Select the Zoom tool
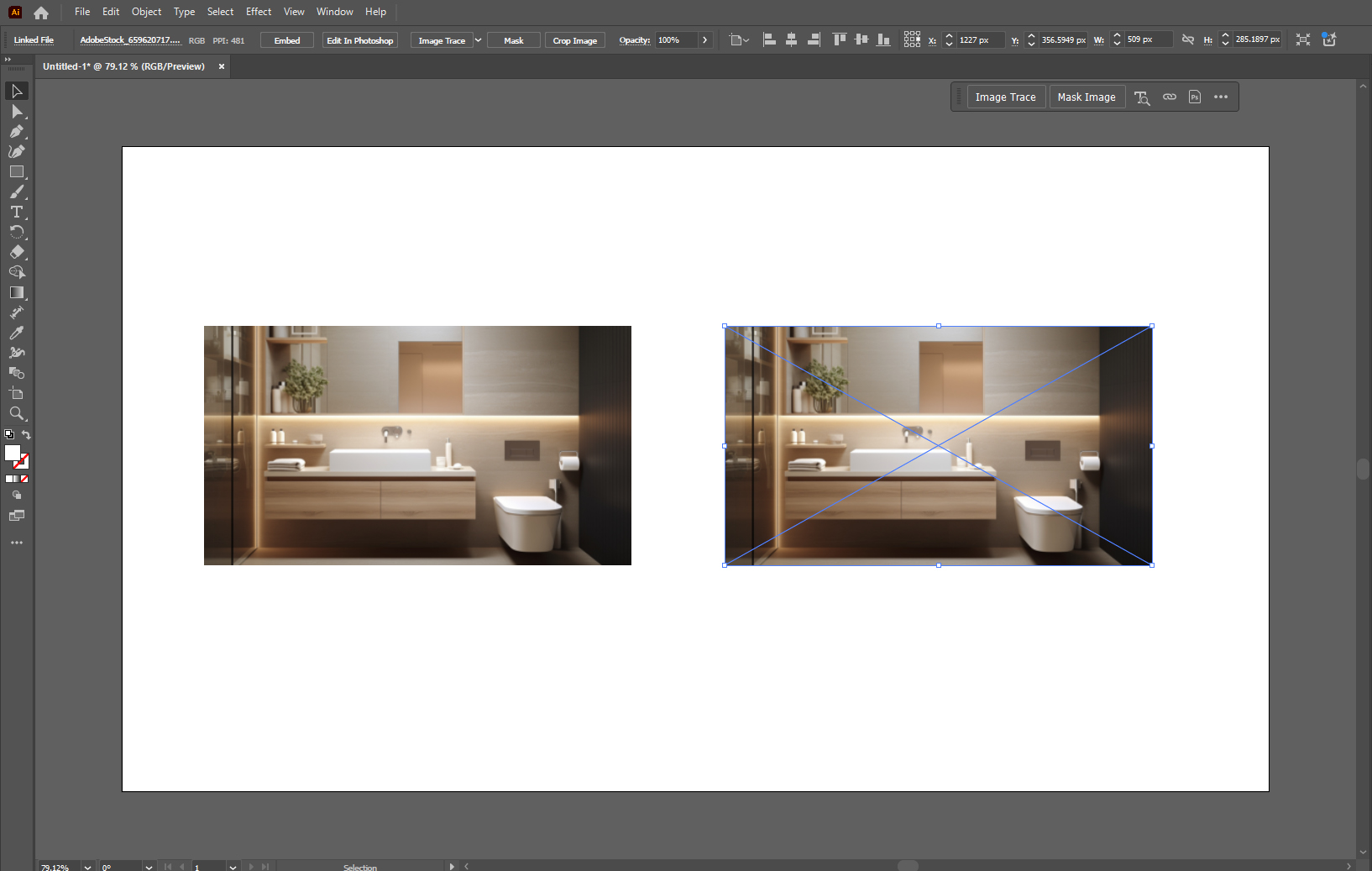The height and width of the screenshot is (871, 1372). coord(16,413)
